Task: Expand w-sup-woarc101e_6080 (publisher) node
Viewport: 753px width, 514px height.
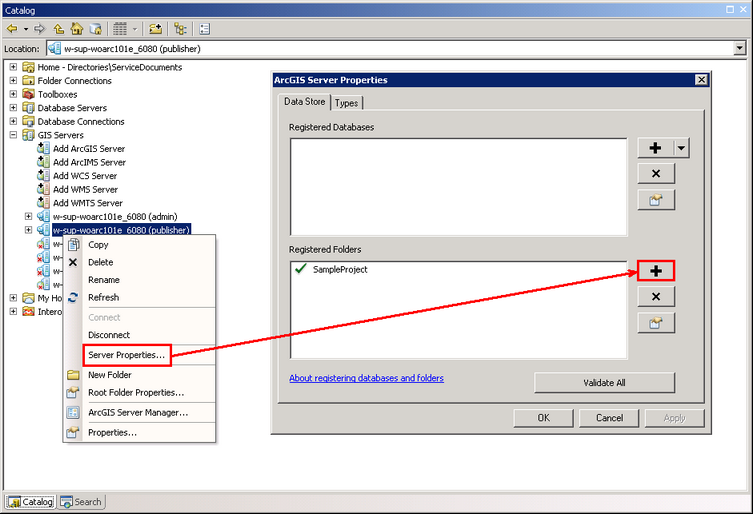Action: pos(28,230)
